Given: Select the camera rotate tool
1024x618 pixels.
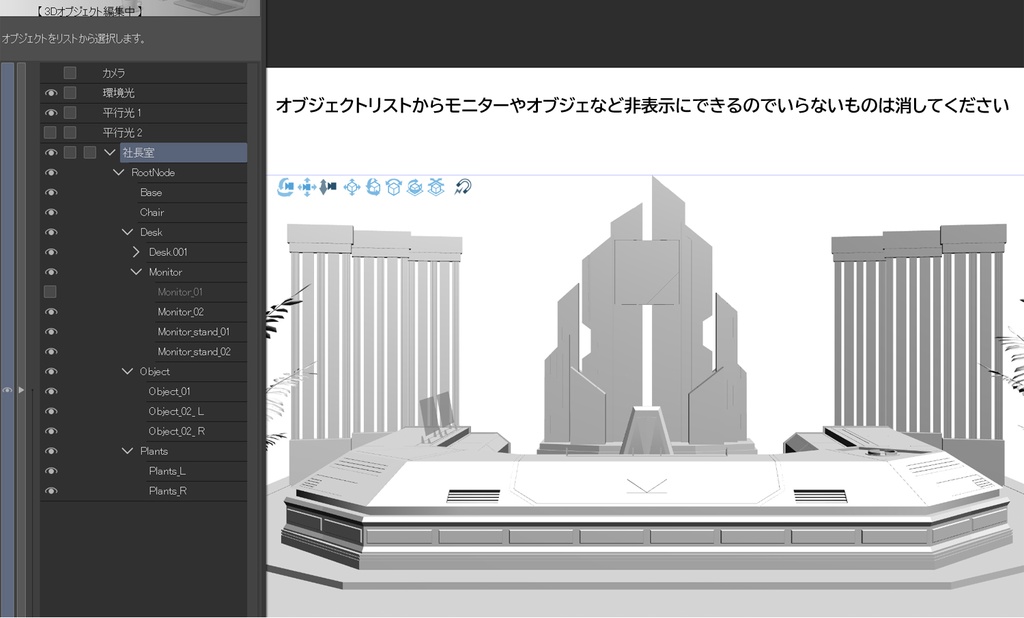Looking at the screenshot, I should (285, 186).
